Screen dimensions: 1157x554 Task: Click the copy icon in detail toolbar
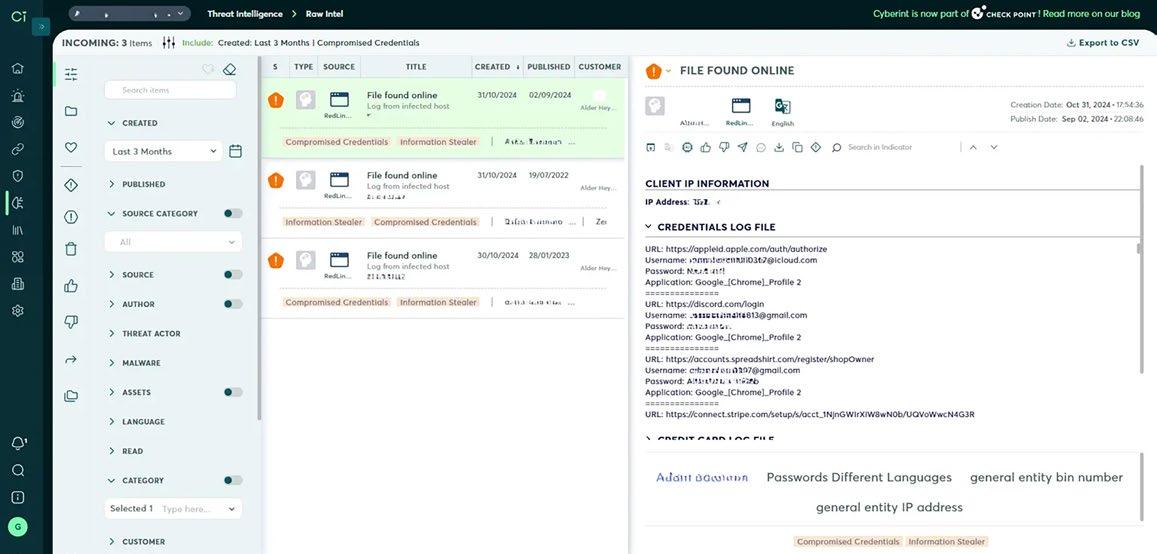pyautogui.click(x=797, y=148)
